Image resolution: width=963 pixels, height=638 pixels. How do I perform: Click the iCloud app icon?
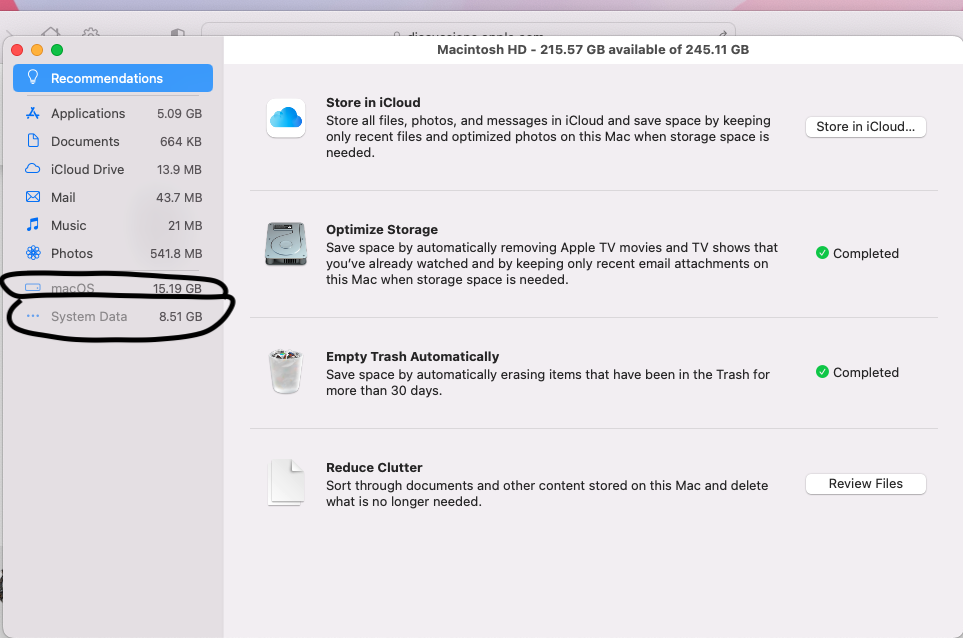click(286, 118)
